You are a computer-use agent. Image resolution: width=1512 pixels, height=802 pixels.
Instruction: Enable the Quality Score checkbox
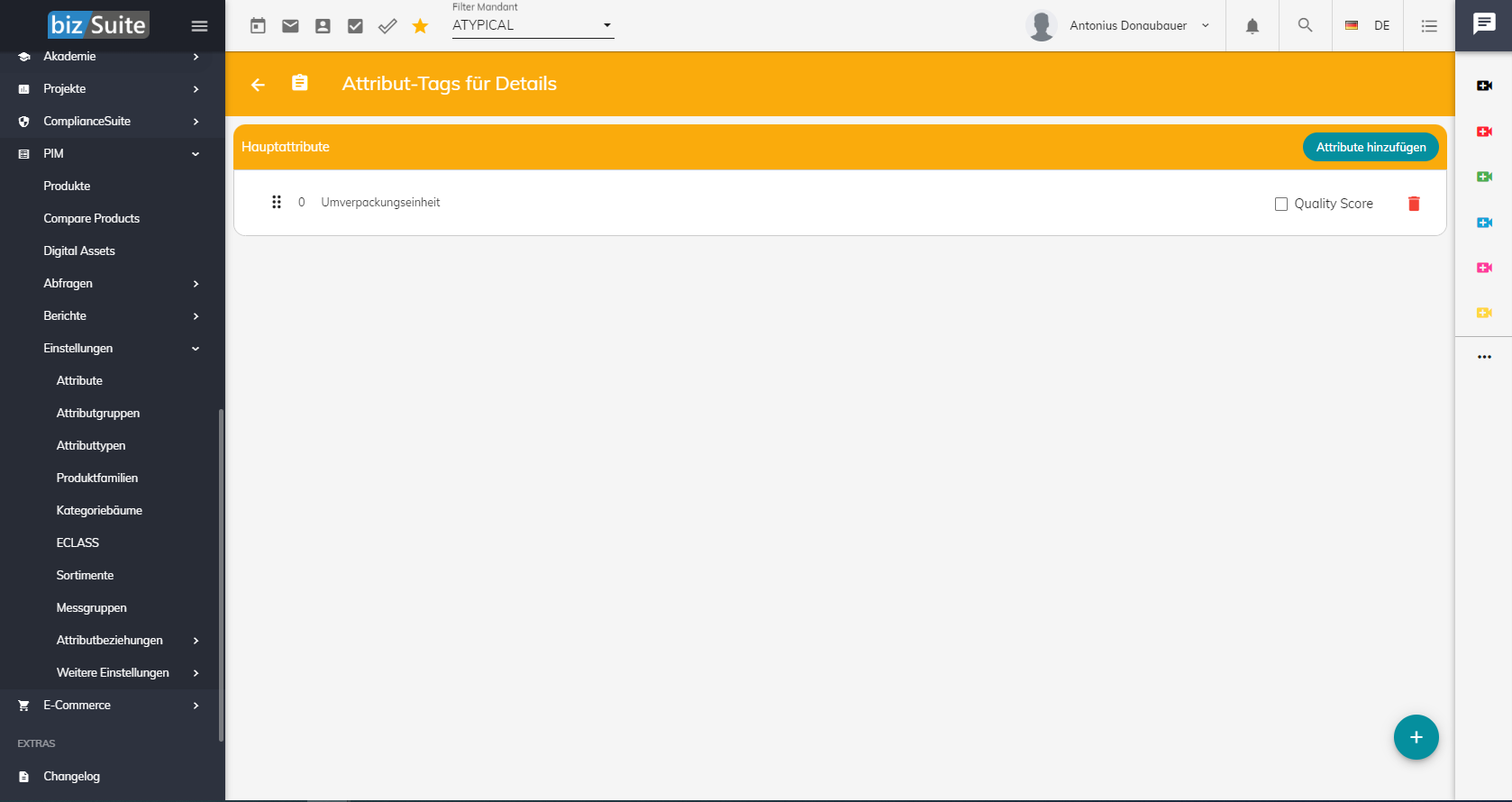(1280, 205)
